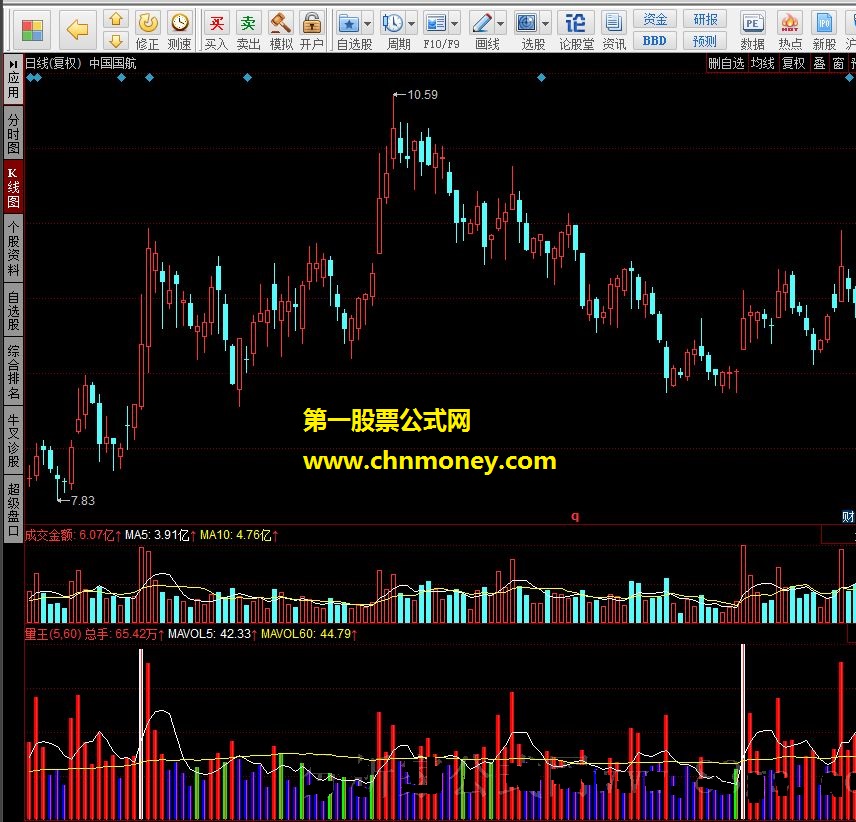Click 删自选 to remove from watchlist

click(726, 63)
